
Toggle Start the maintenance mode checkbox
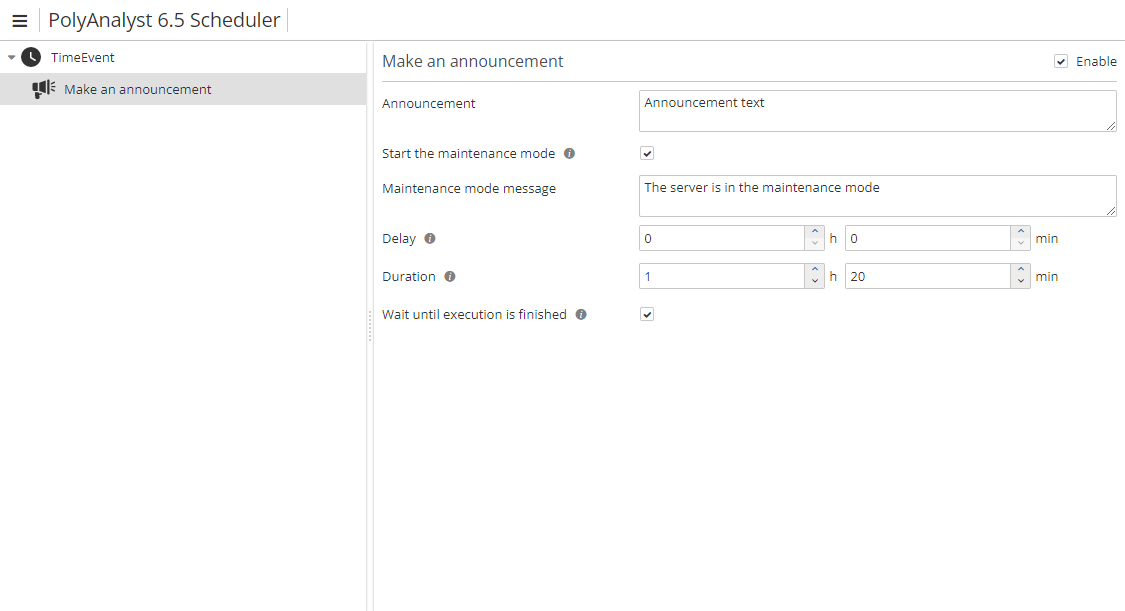click(647, 154)
